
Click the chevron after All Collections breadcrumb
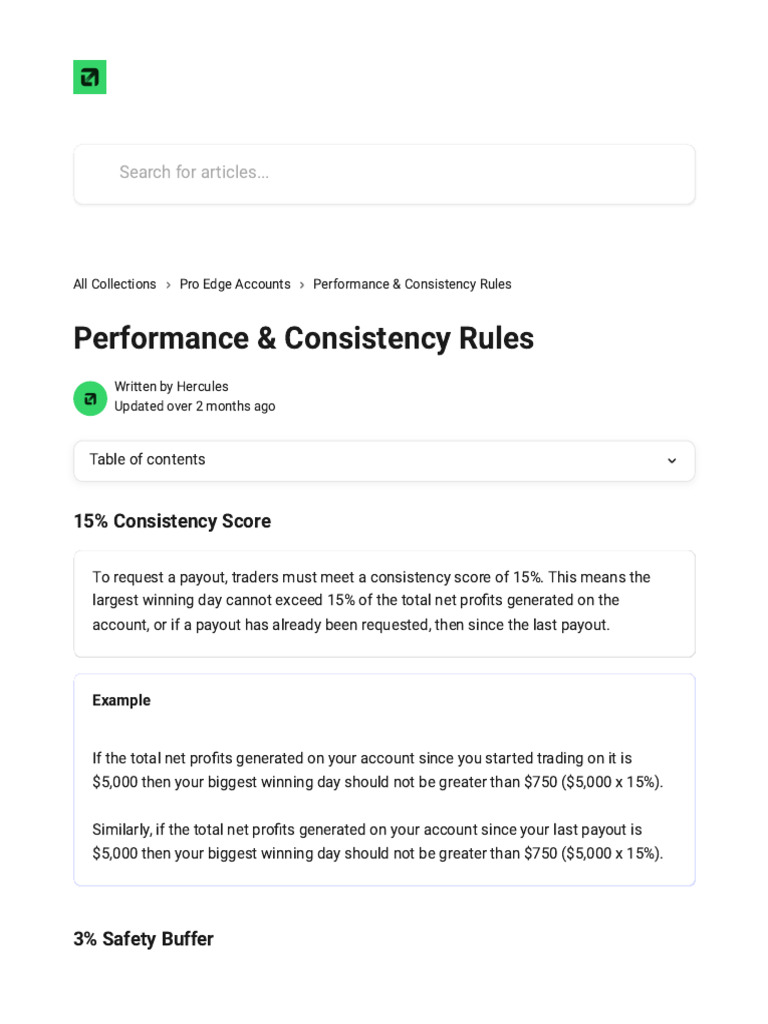pos(168,285)
